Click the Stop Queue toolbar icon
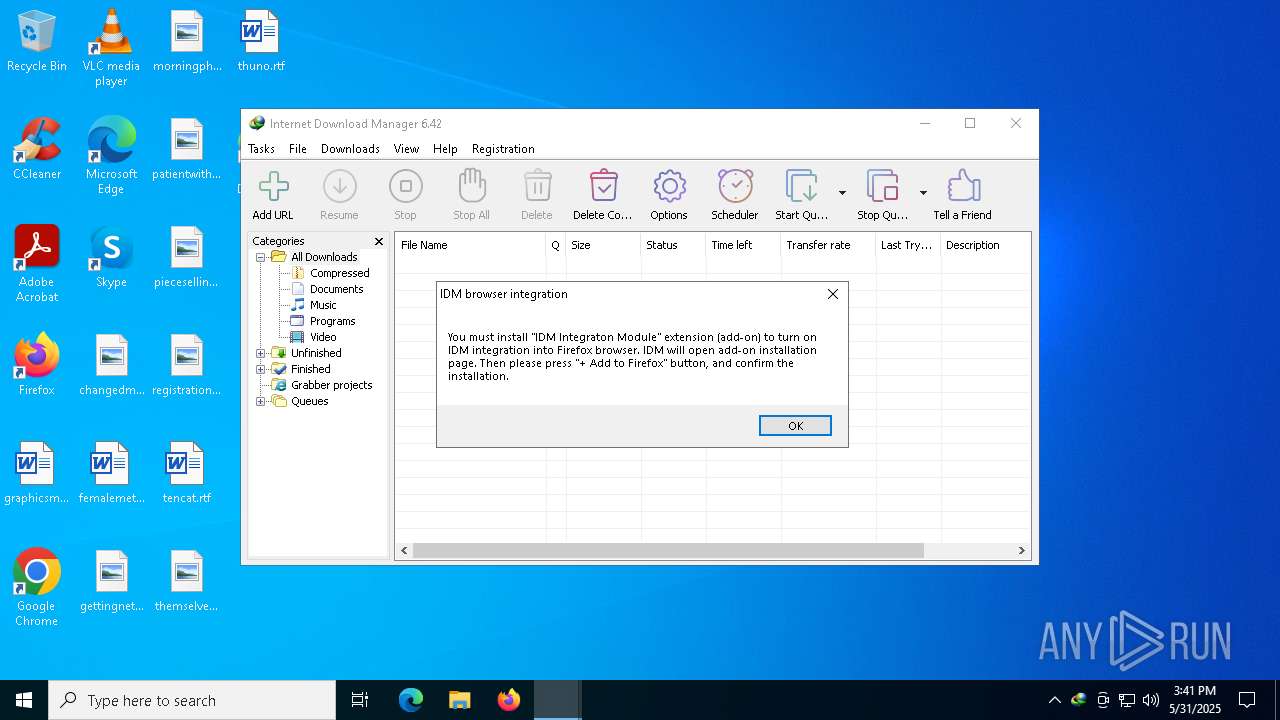This screenshot has width=1280, height=720. click(x=883, y=187)
